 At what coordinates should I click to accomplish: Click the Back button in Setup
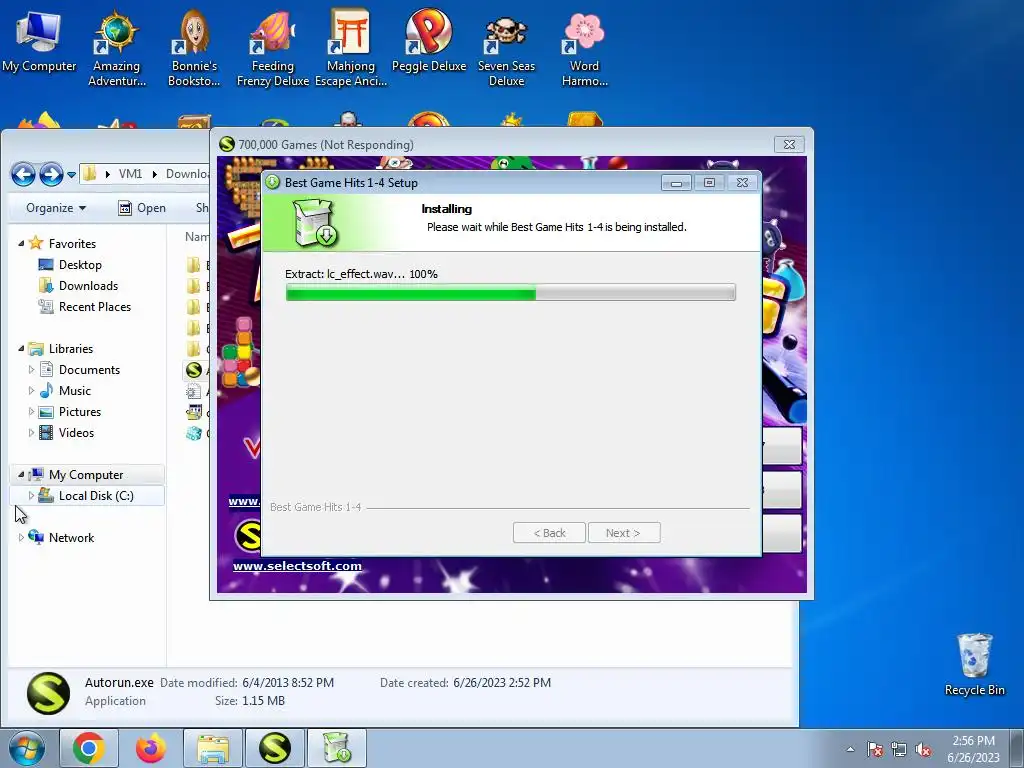549,533
